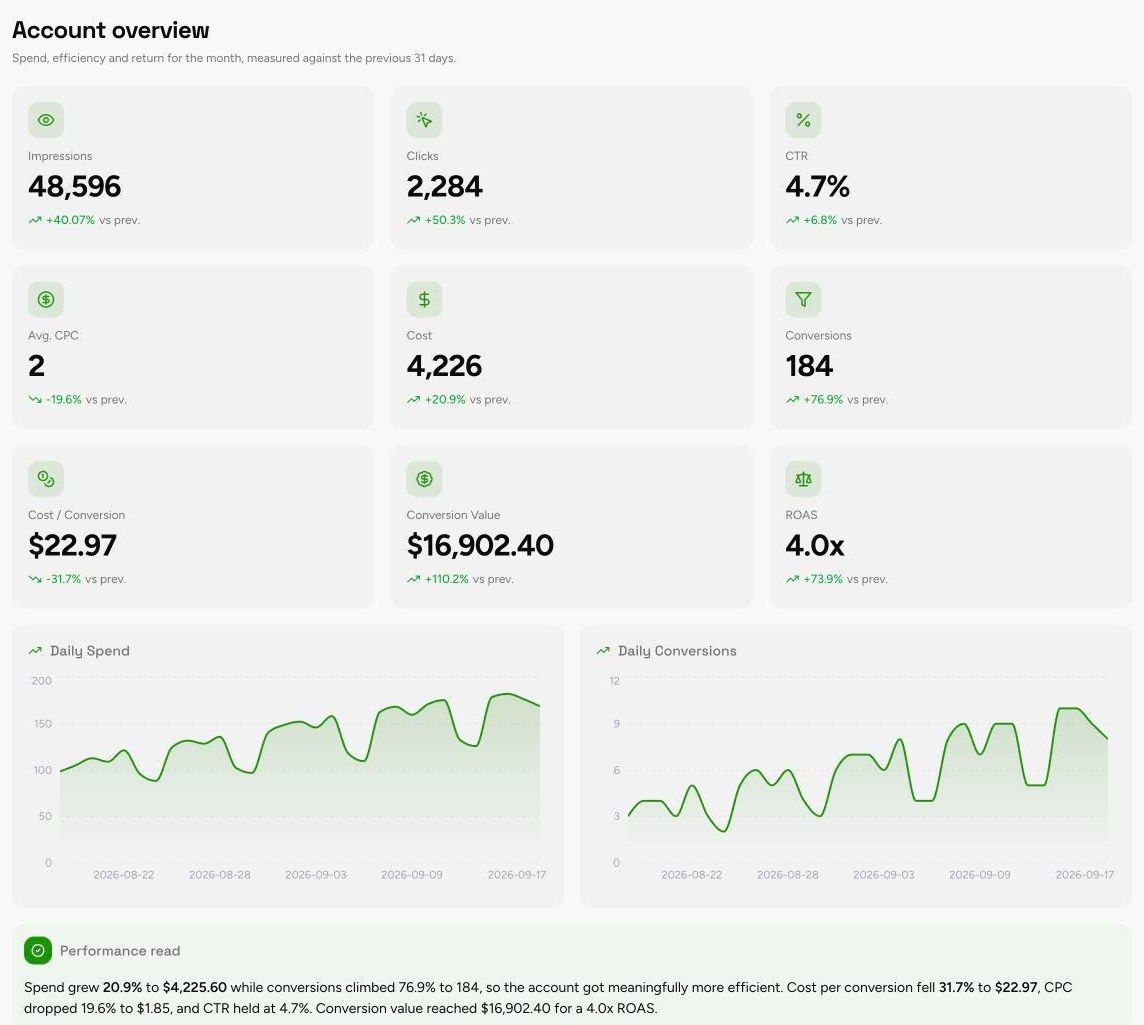The height and width of the screenshot is (1025, 1144).
Task: Click the down-trend arrow beside -31.7% on Cost / Conversion
Action: click(x=34, y=579)
